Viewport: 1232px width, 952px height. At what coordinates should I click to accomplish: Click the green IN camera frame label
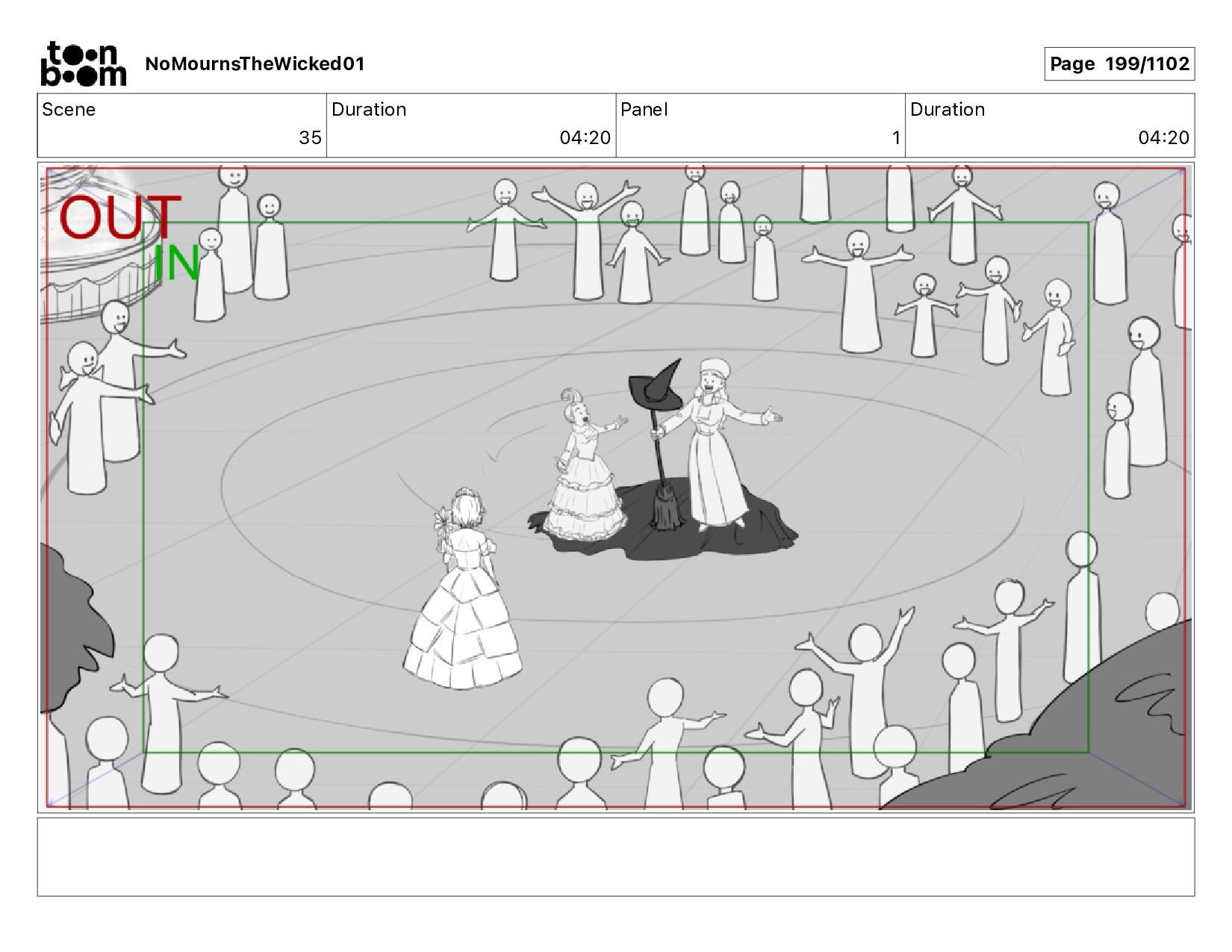177,263
